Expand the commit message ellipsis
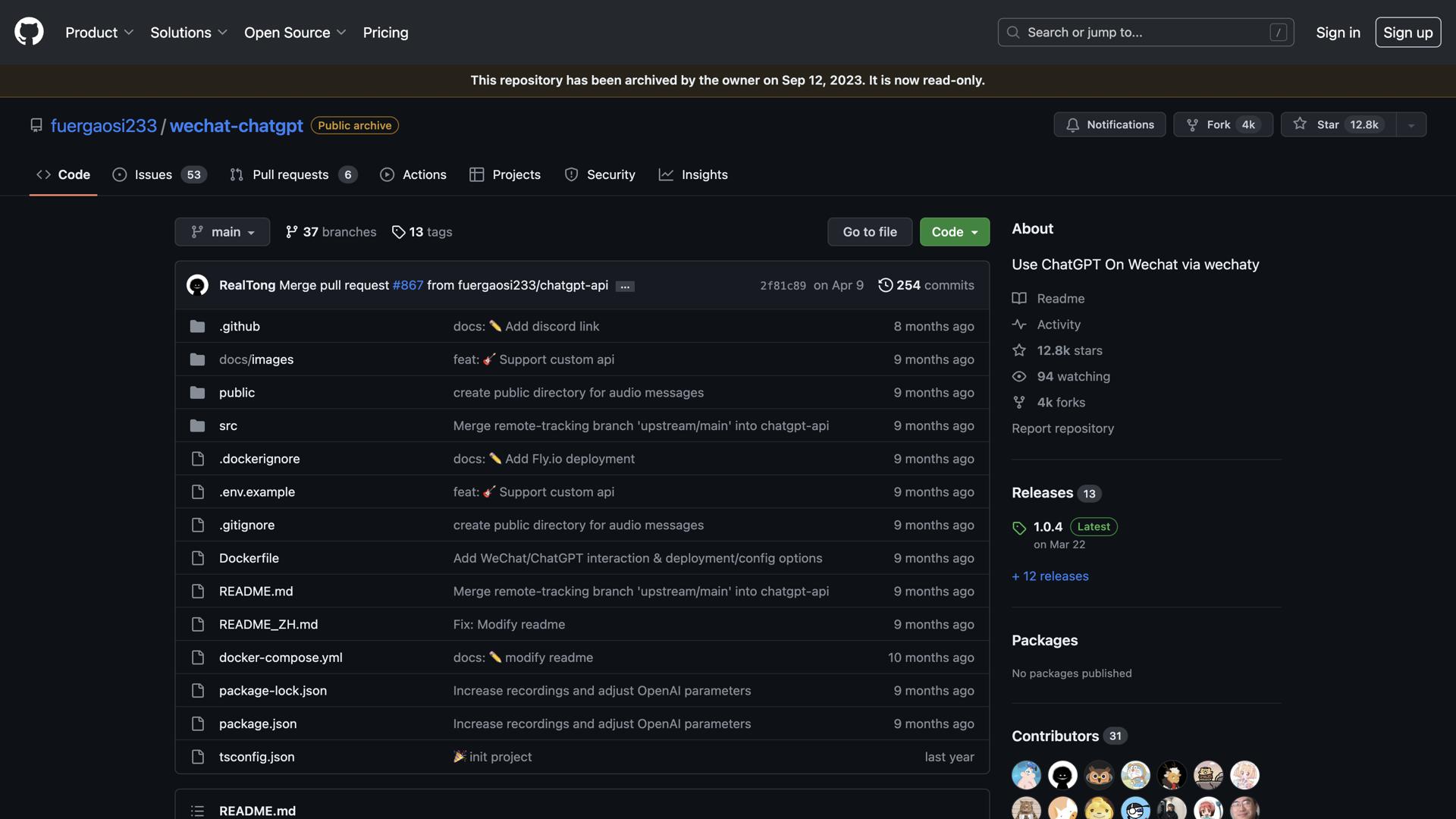The width and height of the screenshot is (1456, 819). [x=625, y=286]
